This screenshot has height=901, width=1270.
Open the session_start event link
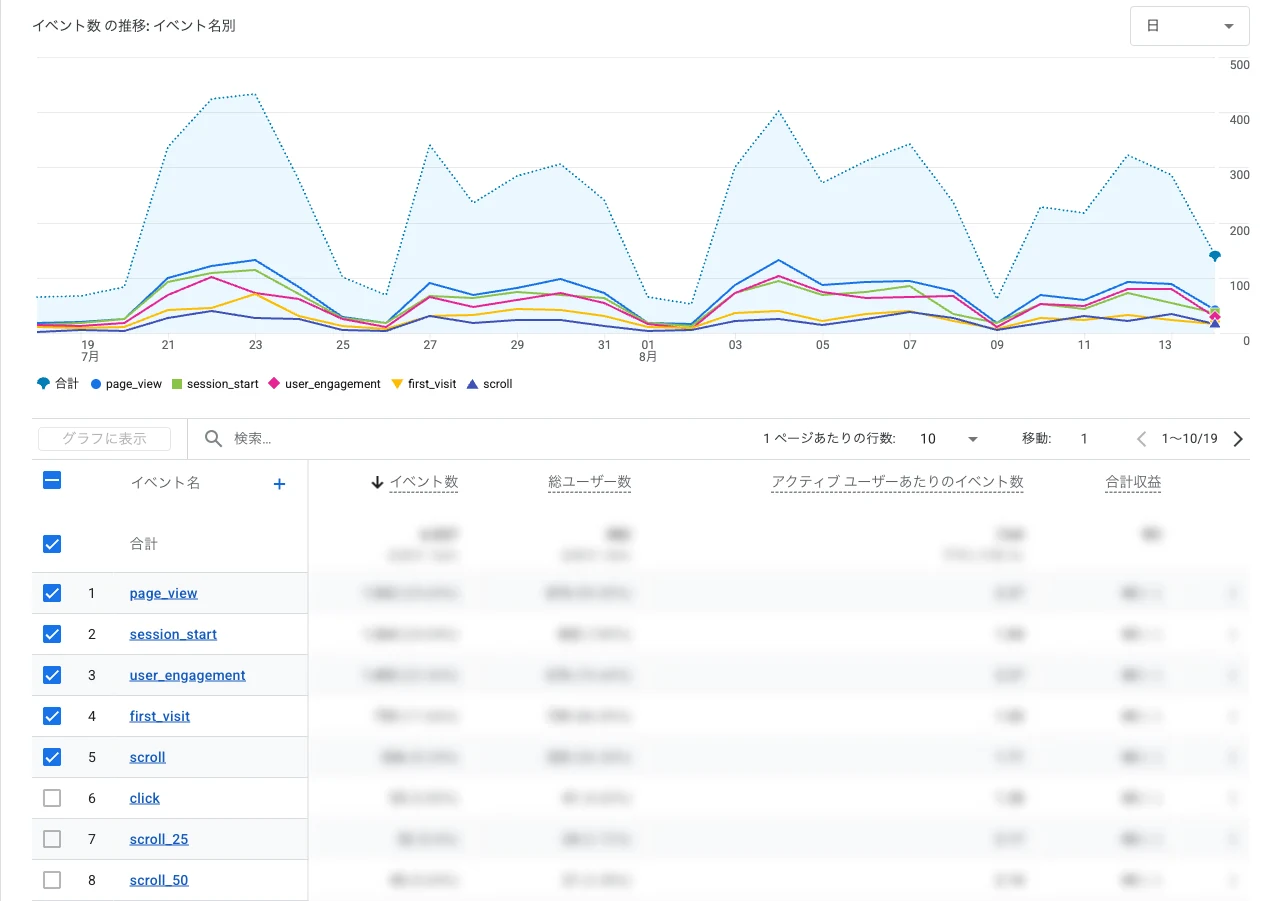point(173,634)
